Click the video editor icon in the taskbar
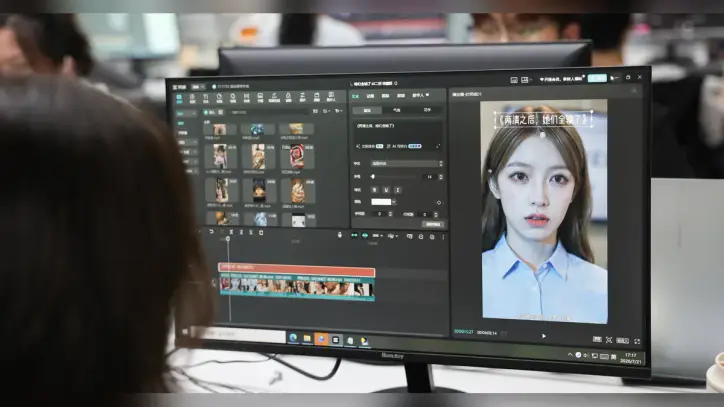724x407 pixels. (x=336, y=340)
